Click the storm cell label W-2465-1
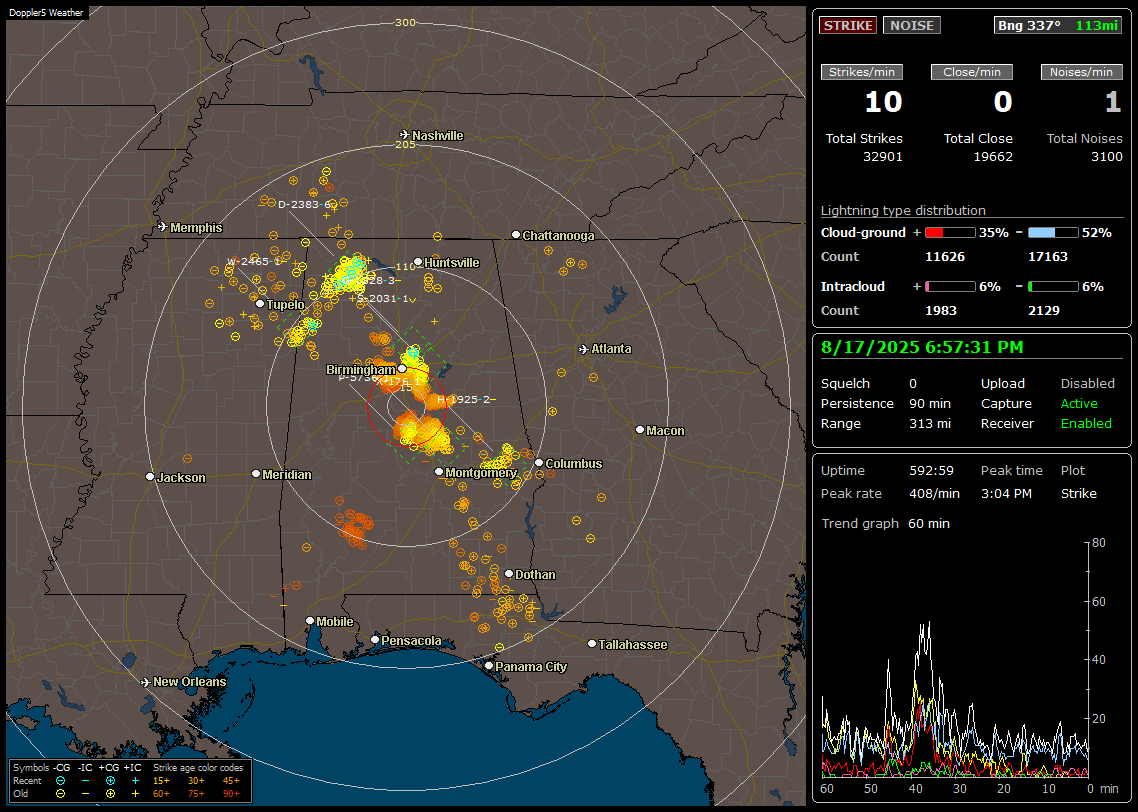 tap(254, 261)
